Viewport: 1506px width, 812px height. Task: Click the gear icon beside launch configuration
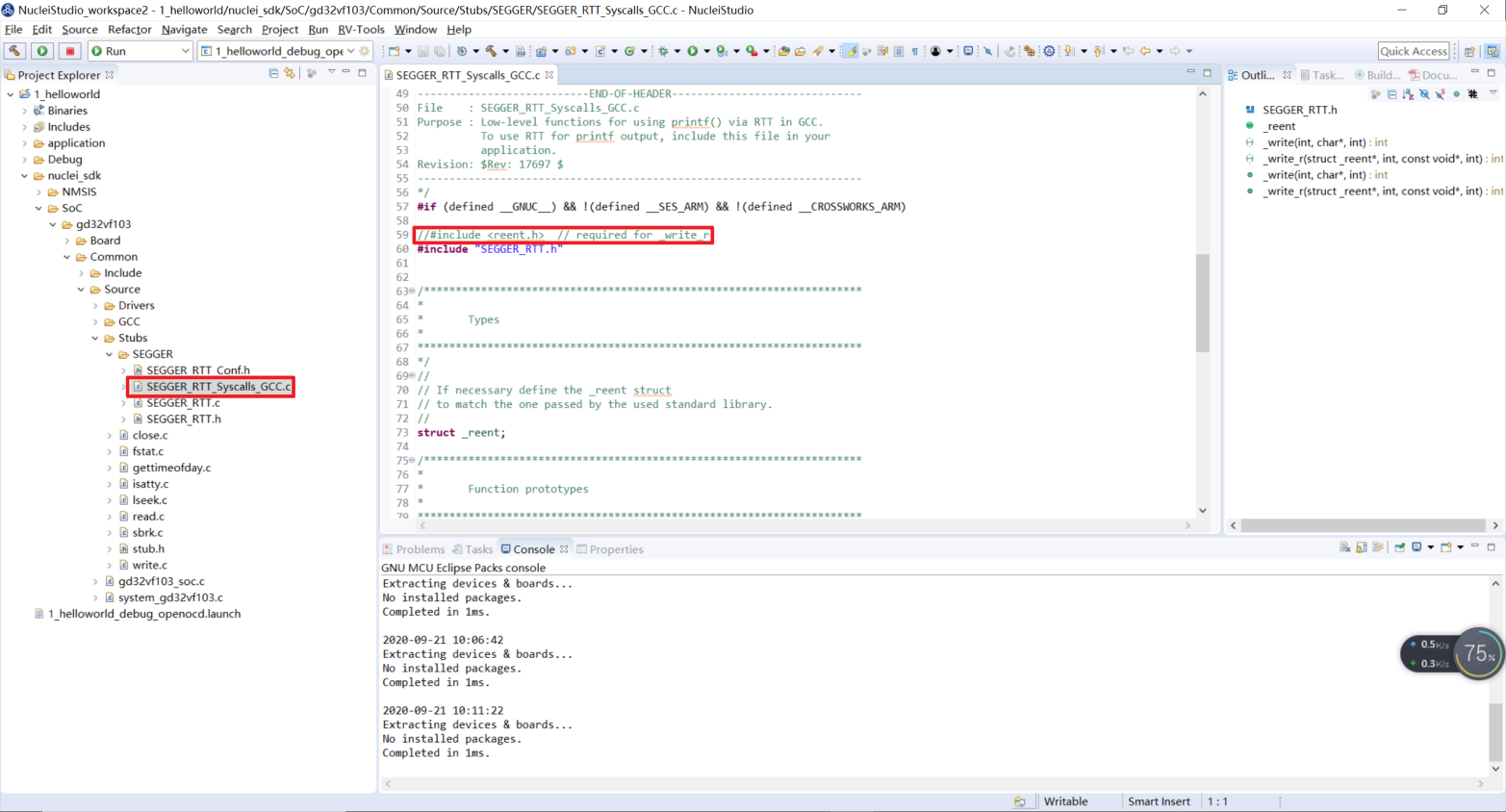click(x=365, y=51)
